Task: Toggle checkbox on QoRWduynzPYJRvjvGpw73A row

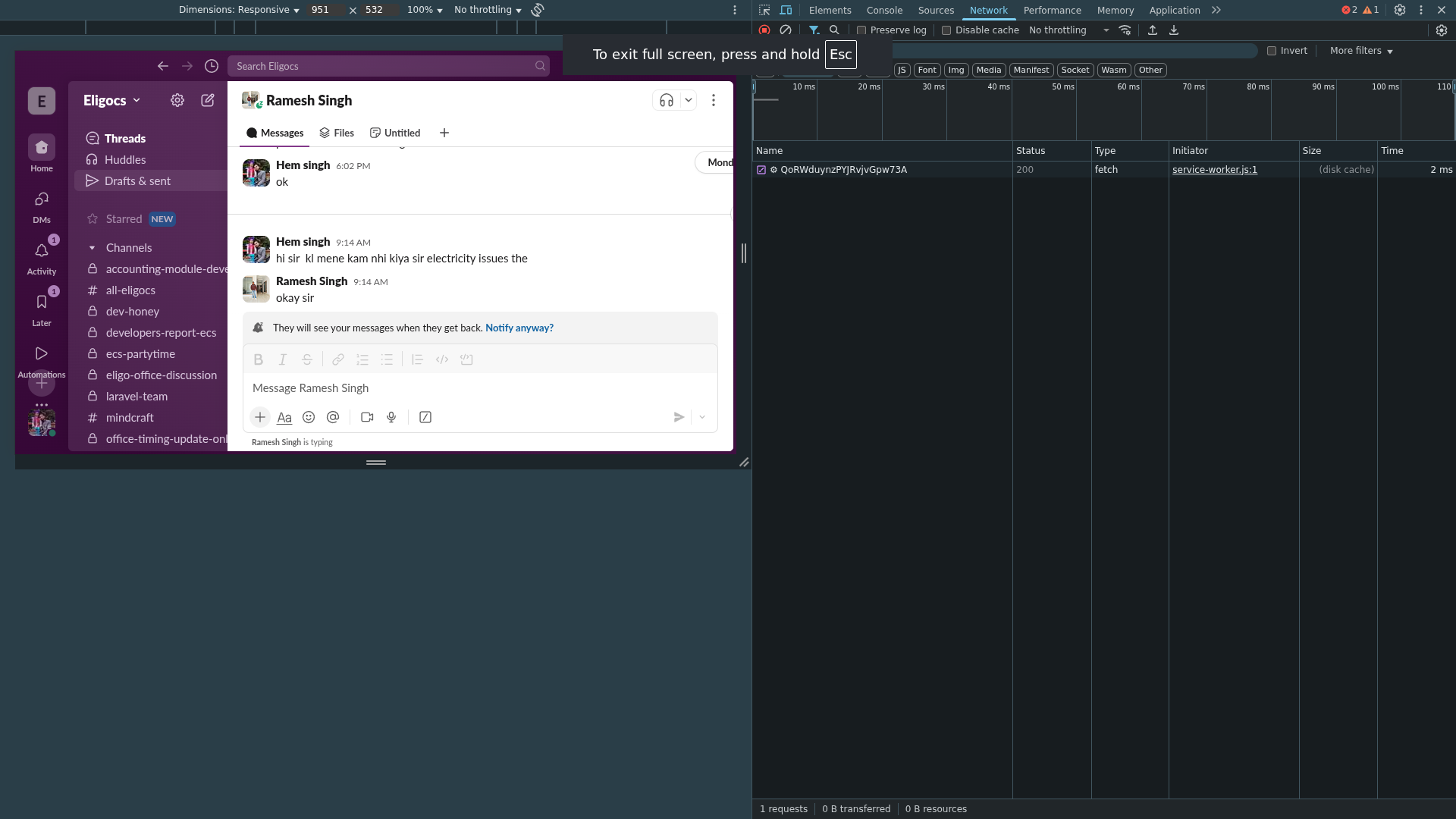Action: [x=761, y=170]
